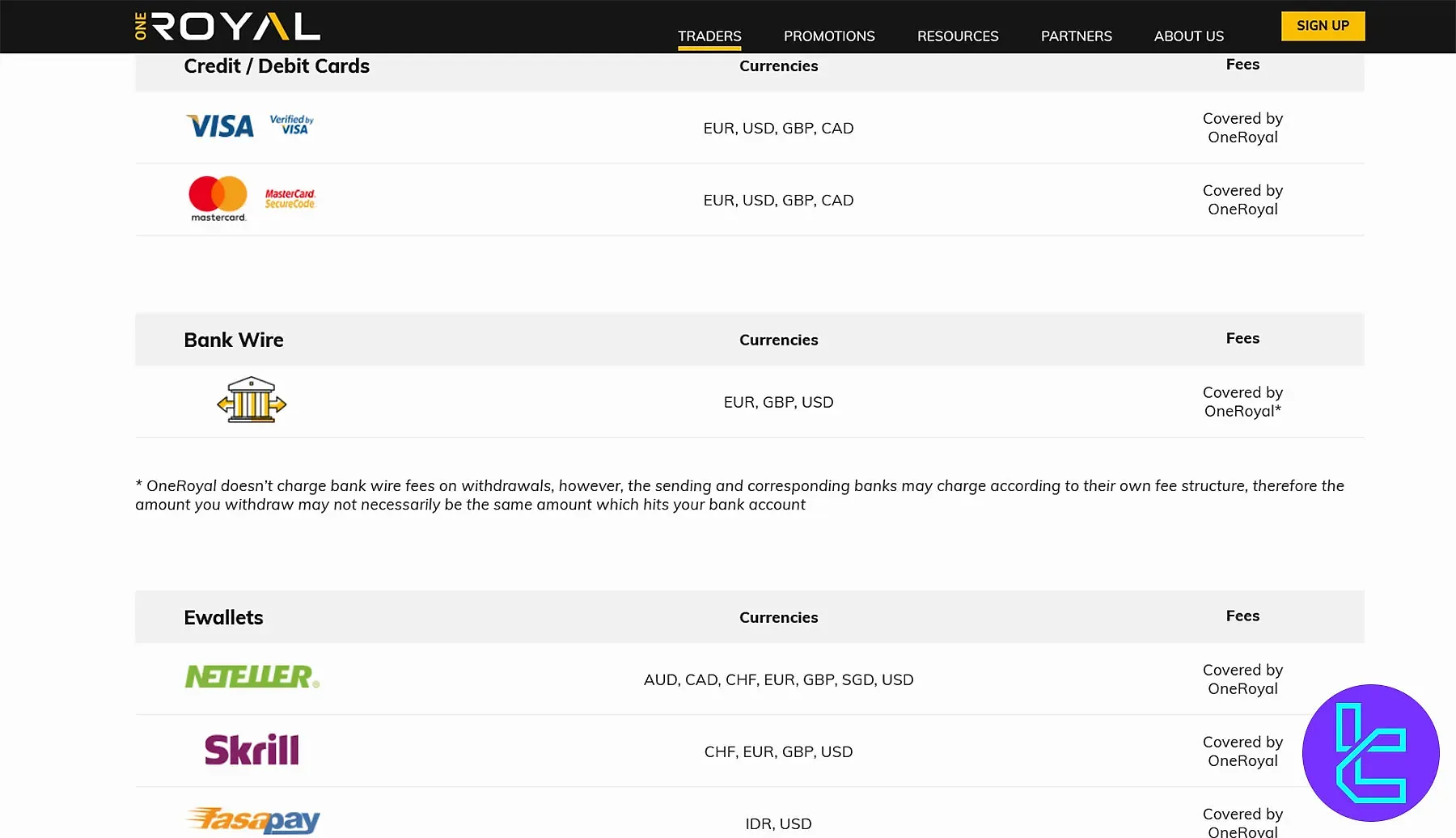Click the purple circular TC badge
The width and height of the screenshot is (1456, 838).
tap(1370, 753)
